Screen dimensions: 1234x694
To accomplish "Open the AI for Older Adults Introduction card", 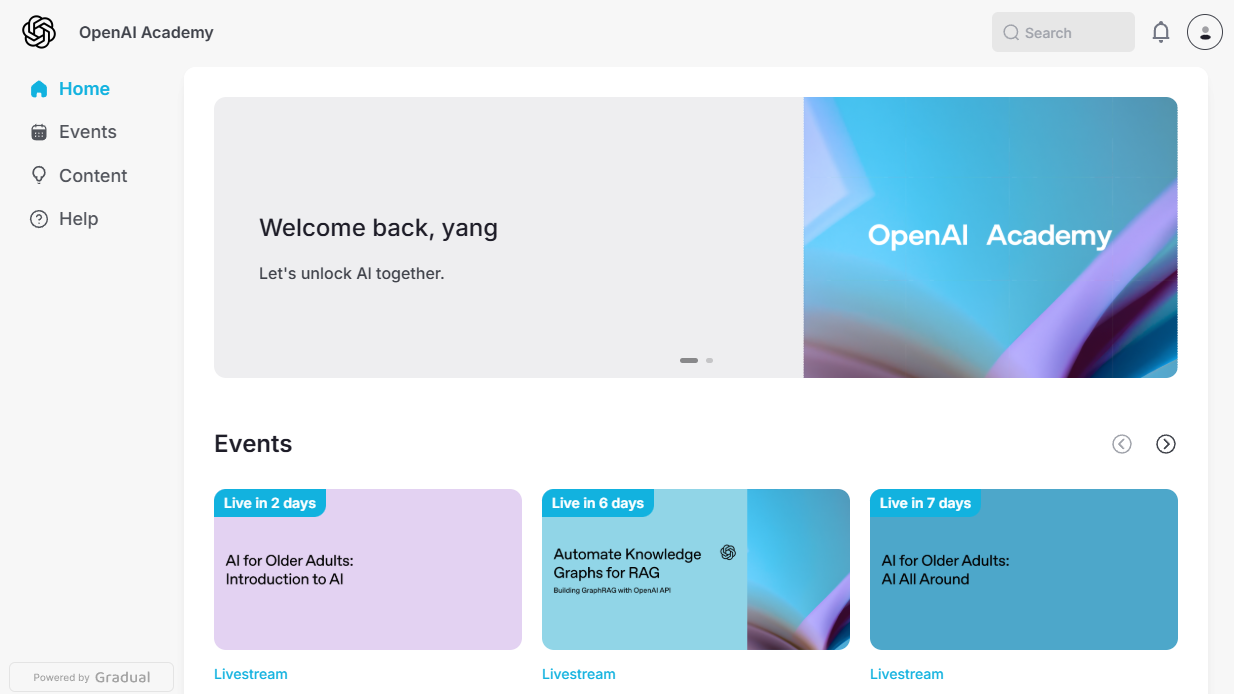I will (367, 568).
